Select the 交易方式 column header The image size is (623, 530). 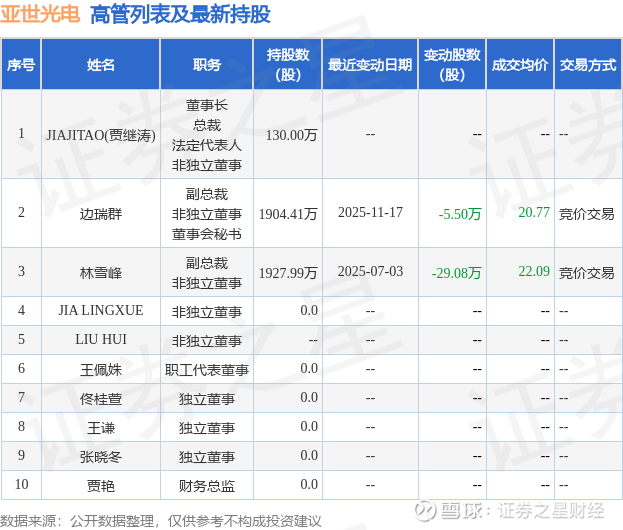pos(588,64)
